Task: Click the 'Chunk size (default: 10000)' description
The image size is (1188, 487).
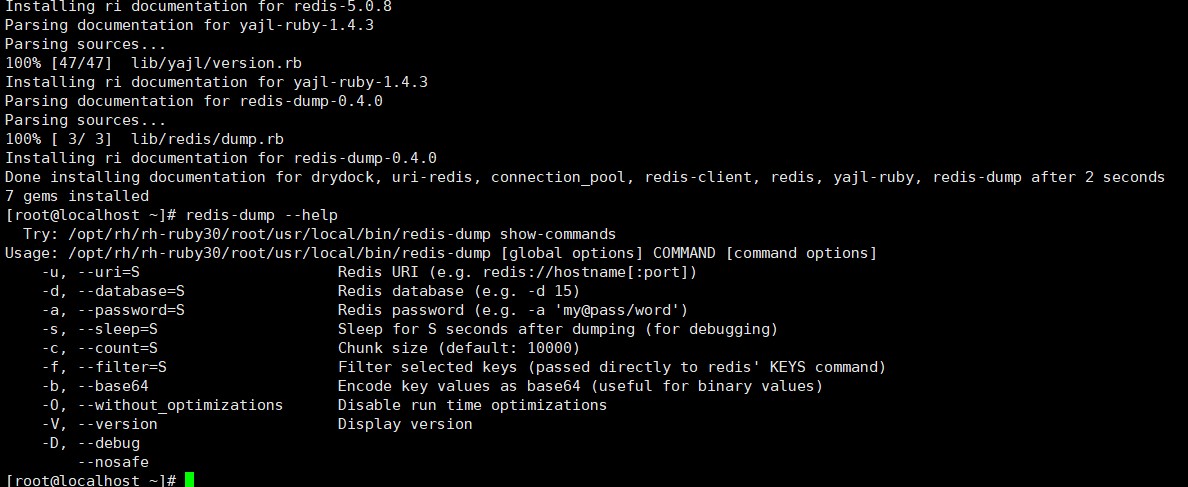Action: [x=459, y=348]
